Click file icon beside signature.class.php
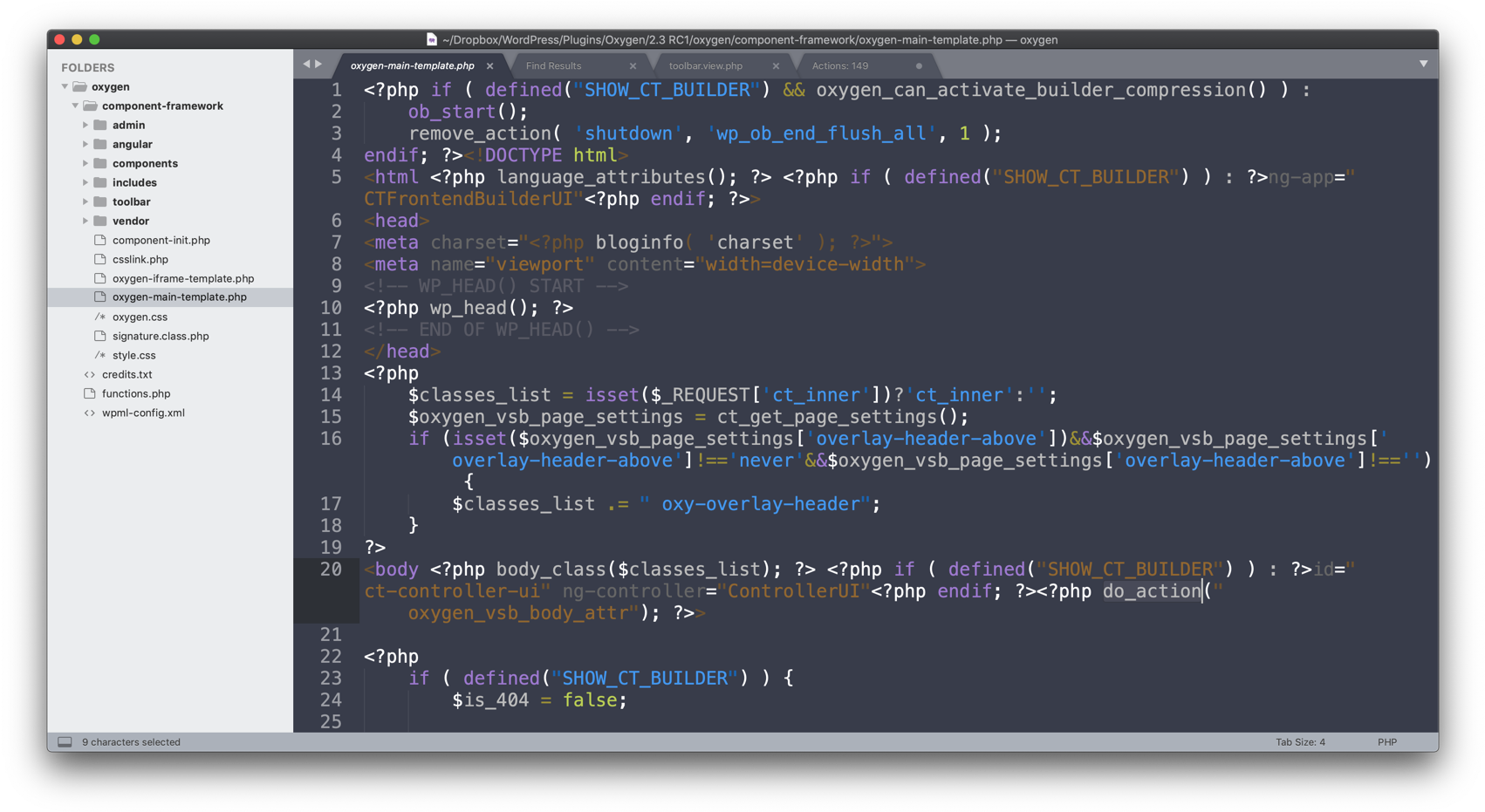This screenshot has width=1485, height=812. [x=100, y=336]
